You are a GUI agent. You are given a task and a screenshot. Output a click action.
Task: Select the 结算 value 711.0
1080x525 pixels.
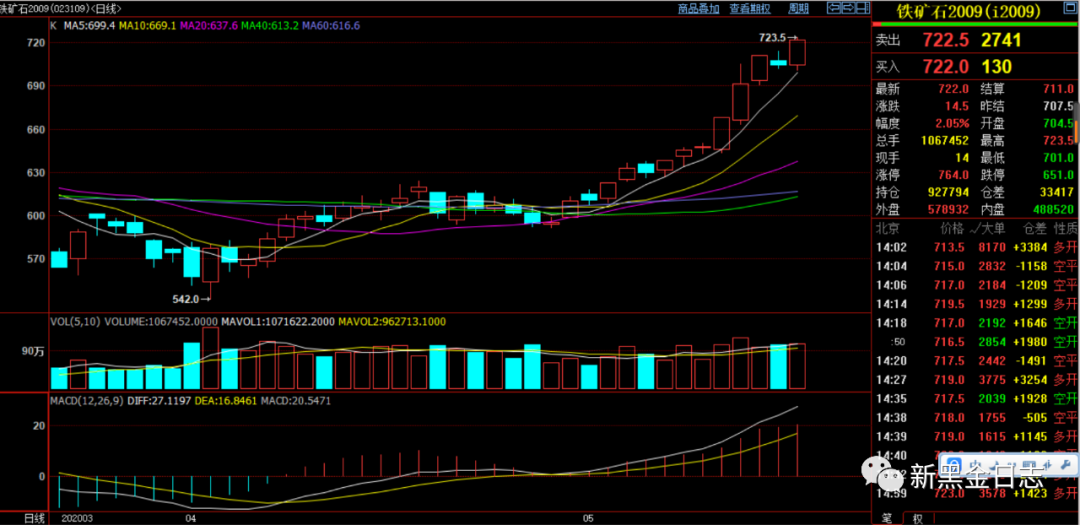pyautogui.click(x=1060, y=90)
